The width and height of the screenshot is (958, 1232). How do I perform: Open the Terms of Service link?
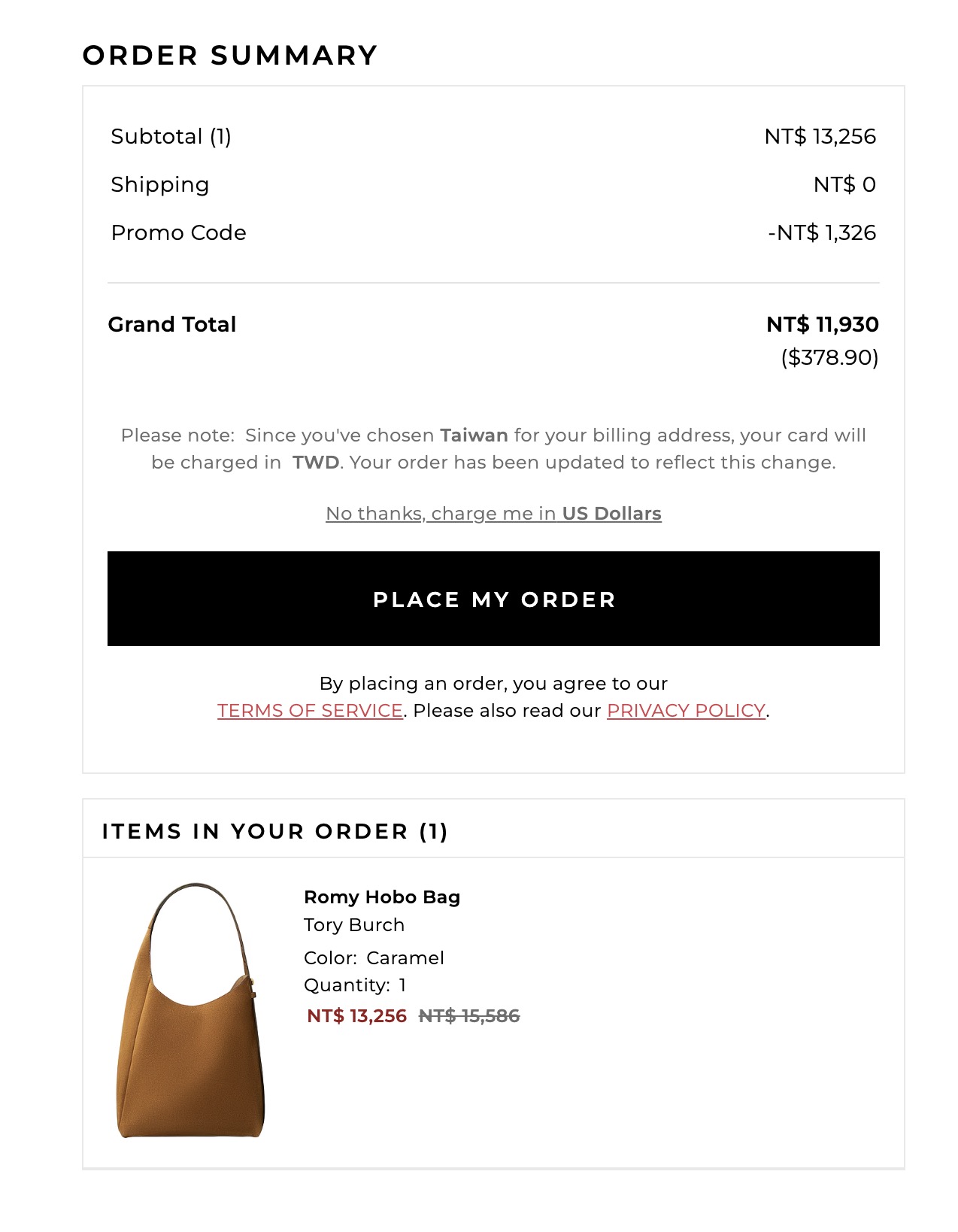coord(310,710)
